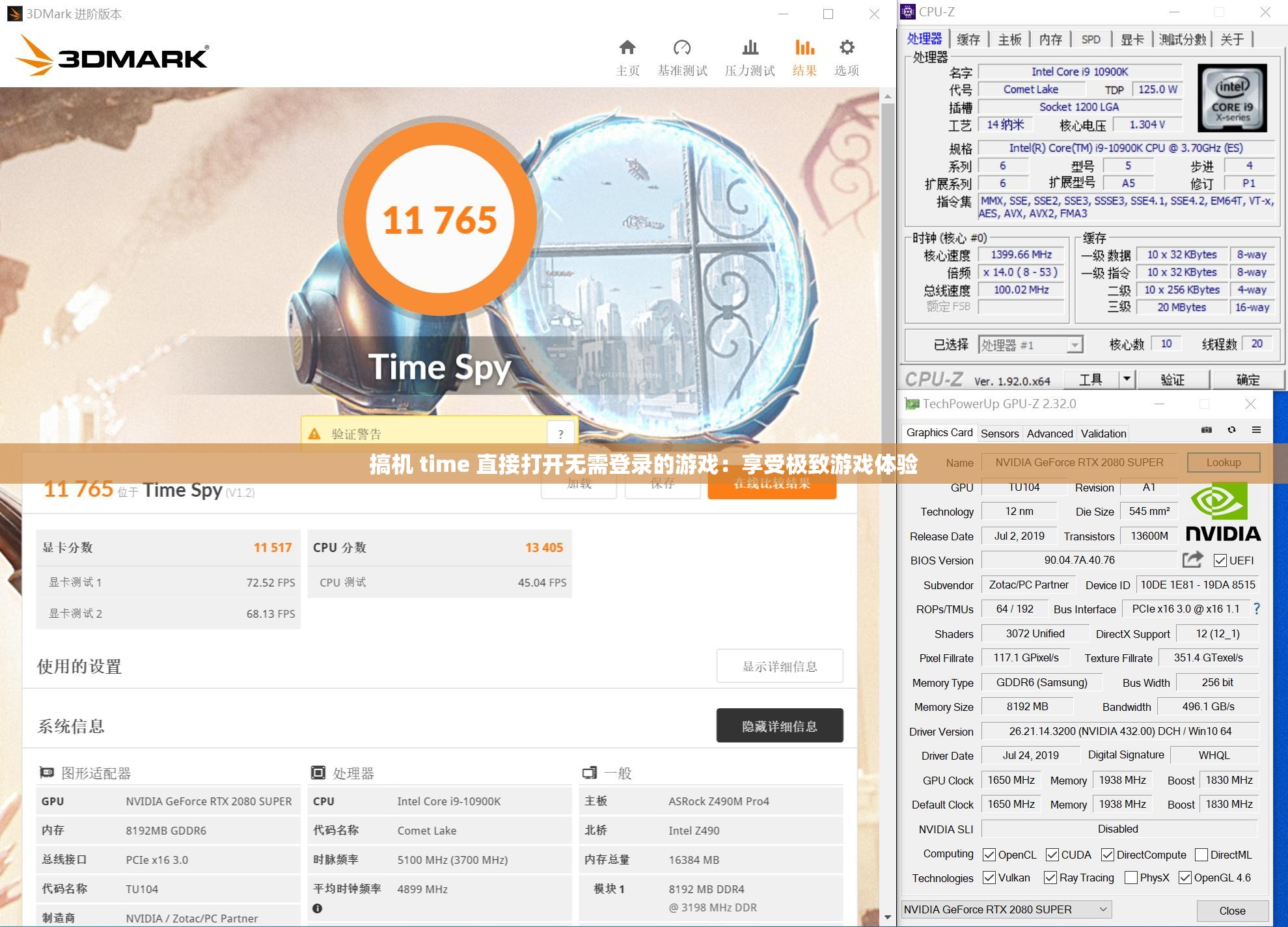
Task: Switch to 3DMark stress test section
Action: [750, 55]
